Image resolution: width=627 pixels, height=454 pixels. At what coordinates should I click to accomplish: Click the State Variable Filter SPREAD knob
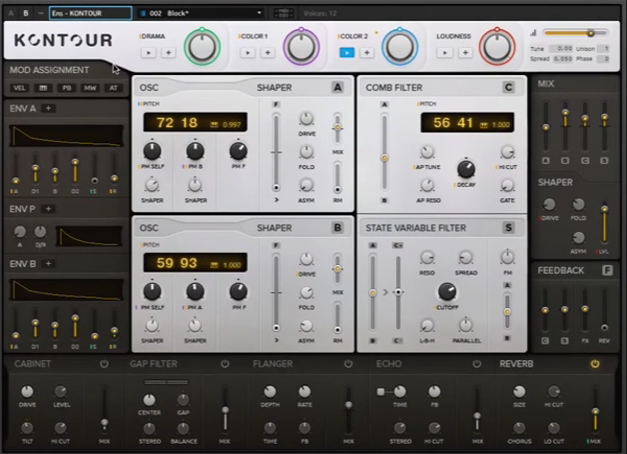click(x=465, y=258)
